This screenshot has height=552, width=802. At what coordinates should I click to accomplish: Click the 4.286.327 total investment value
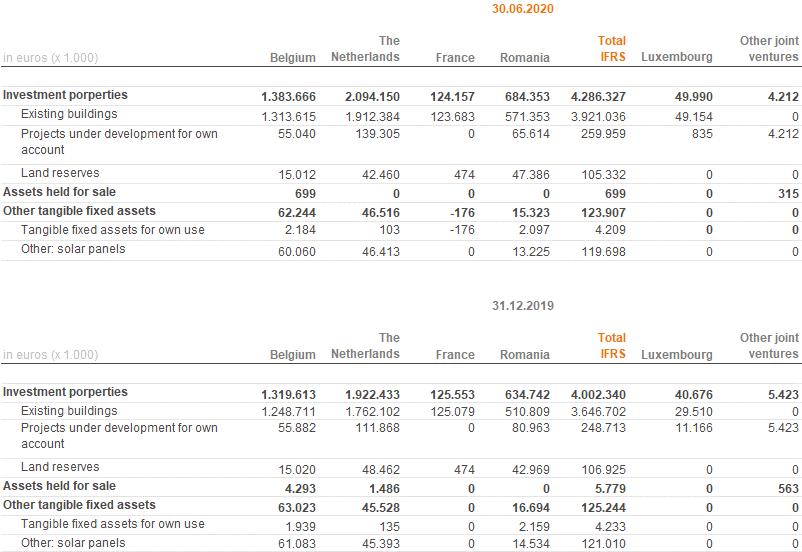coord(598,97)
